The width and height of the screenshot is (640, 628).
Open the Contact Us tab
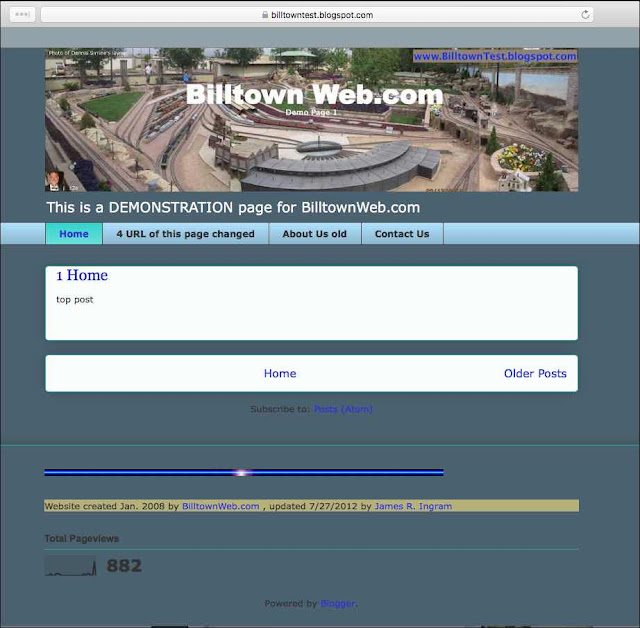click(402, 234)
